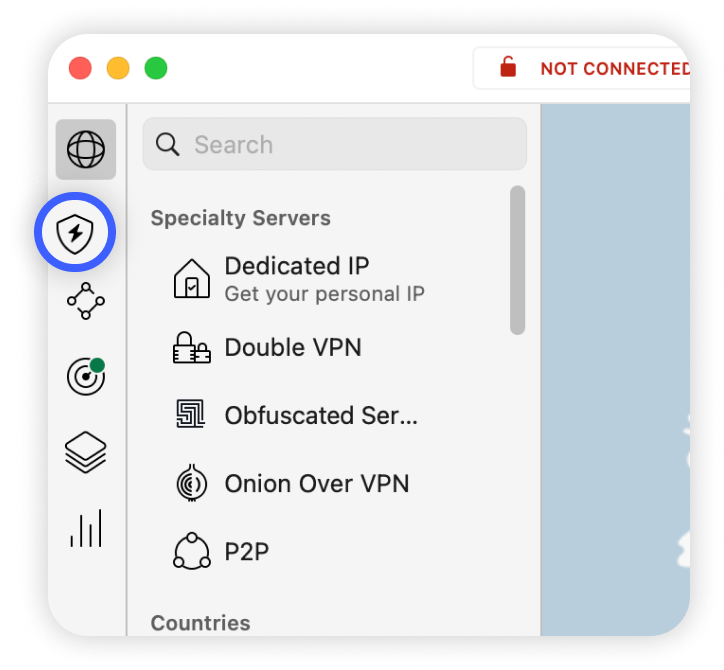
Task: Click the server list scrollbar
Action: click(518, 260)
